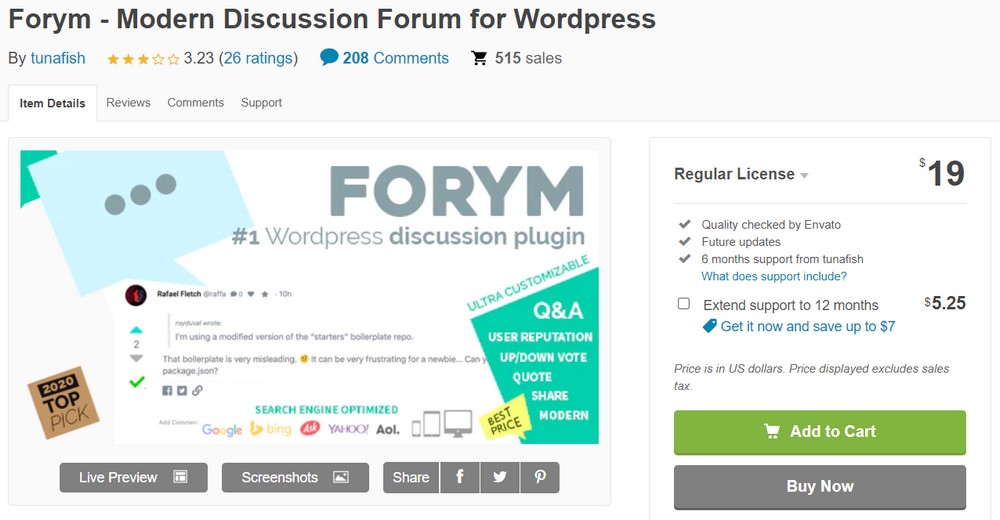
Task: Click Quality checked by Envato text
Action: pyautogui.click(x=771, y=225)
